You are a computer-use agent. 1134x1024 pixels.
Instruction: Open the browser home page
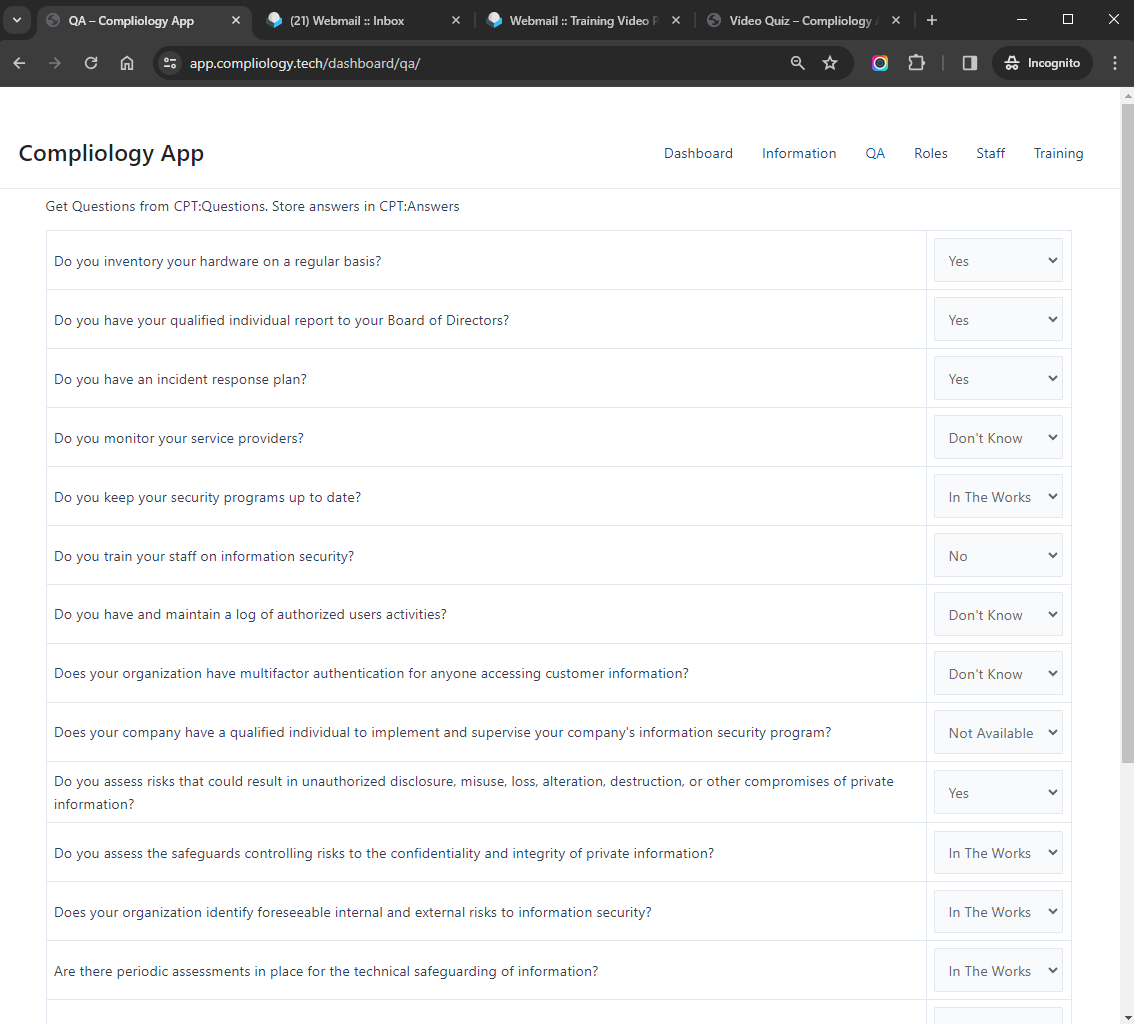(x=127, y=63)
